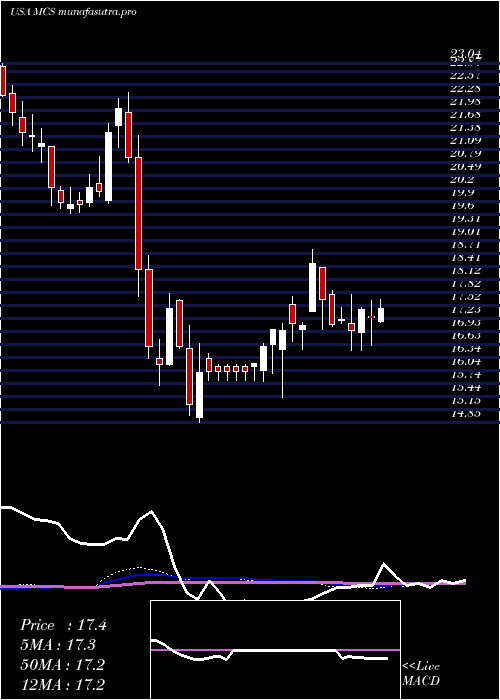Click the 20.49 price axis label
This screenshot has height=700, width=500.
[466, 167]
